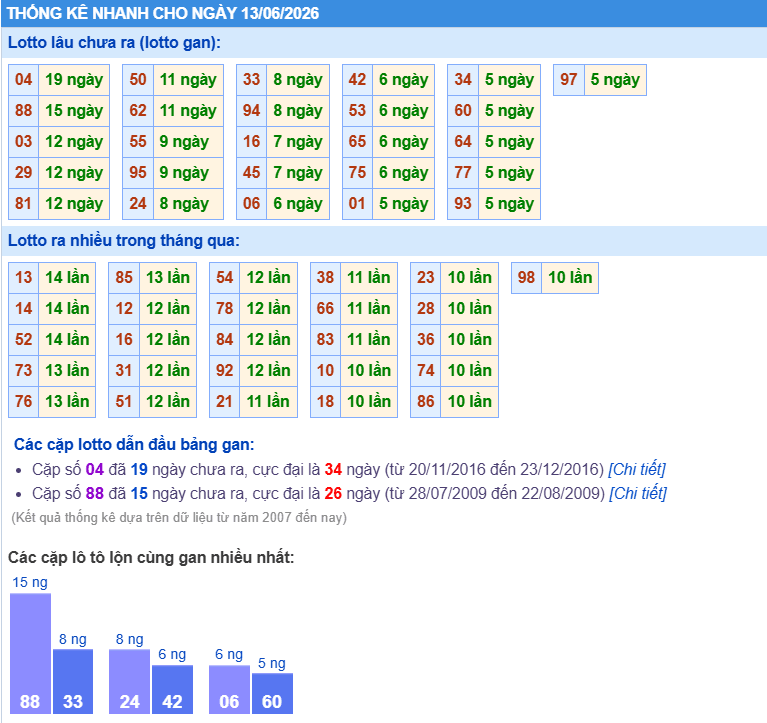Click frequent number 54 cell
This screenshot has width=767, height=723.
pyautogui.click(x=225, y=278)
